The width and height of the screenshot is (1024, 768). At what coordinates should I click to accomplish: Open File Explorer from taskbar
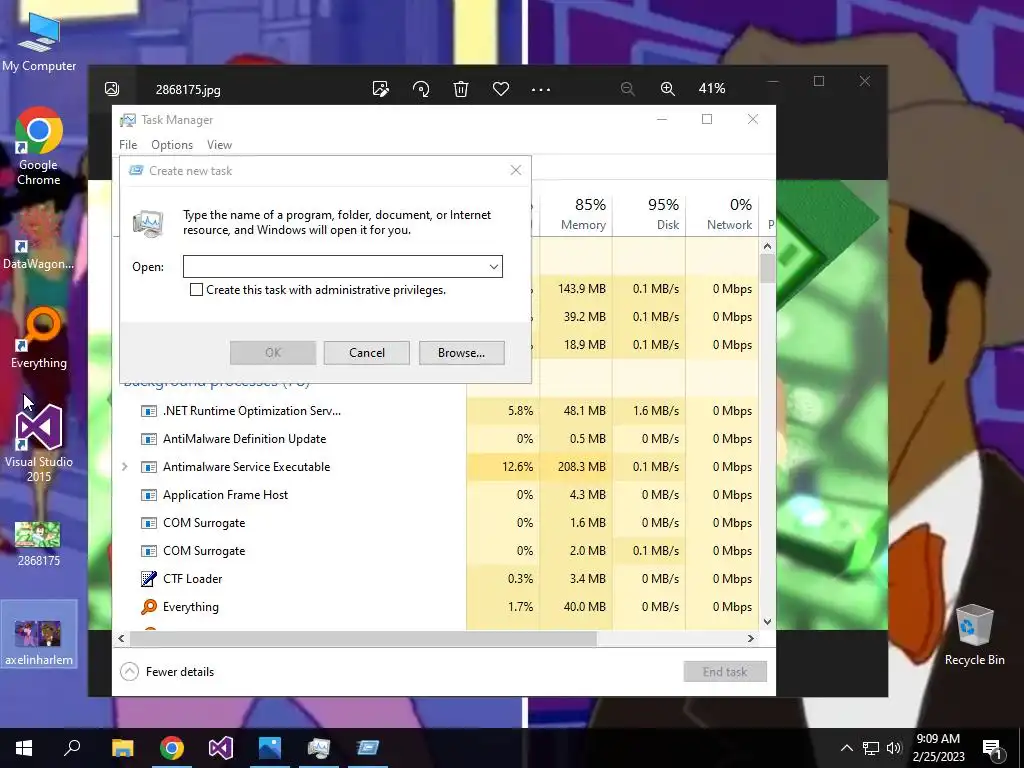click(122, 748)
